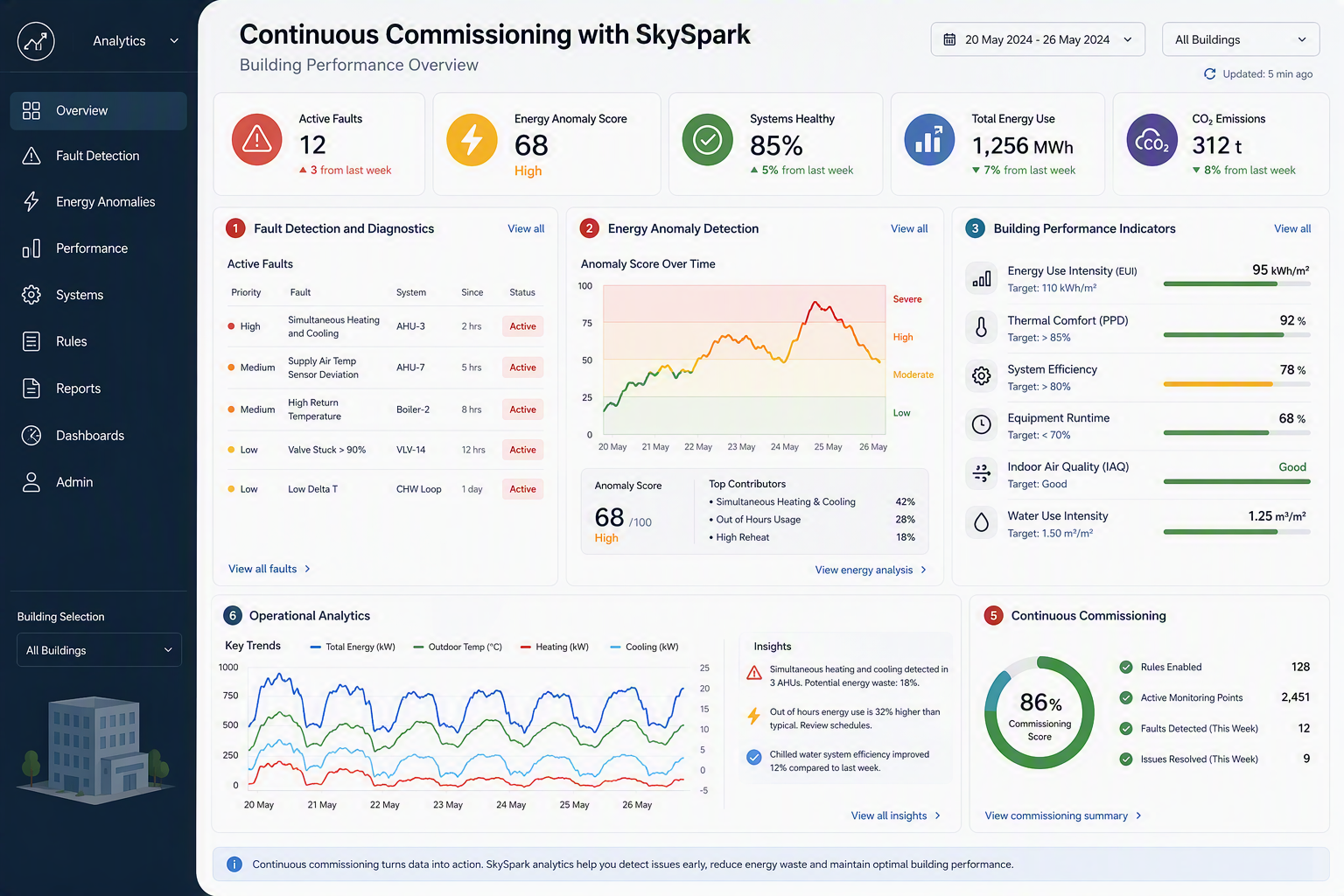
Task: Click Active status for Boiler-2 fault
Action: click(522, 409)
